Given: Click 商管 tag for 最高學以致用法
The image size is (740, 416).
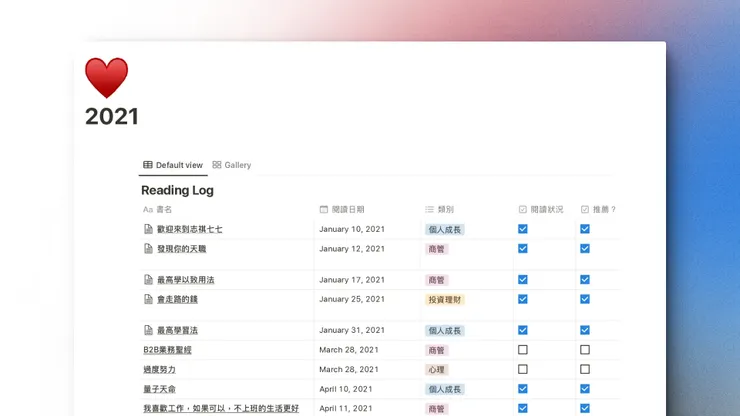Looking at the screenshot, I should pos(437,280).
